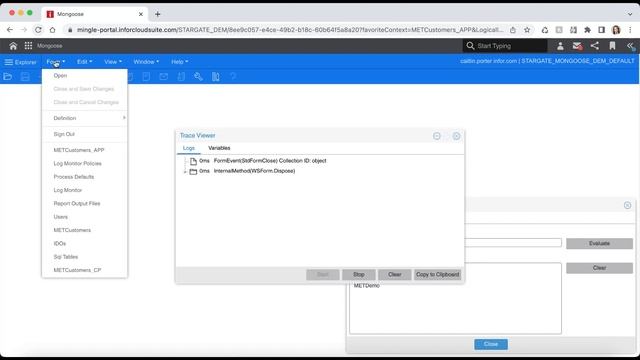Viewport: 640px width, 360px height.
Task: Switch to the Logs tab
Action: click(189, 148)
